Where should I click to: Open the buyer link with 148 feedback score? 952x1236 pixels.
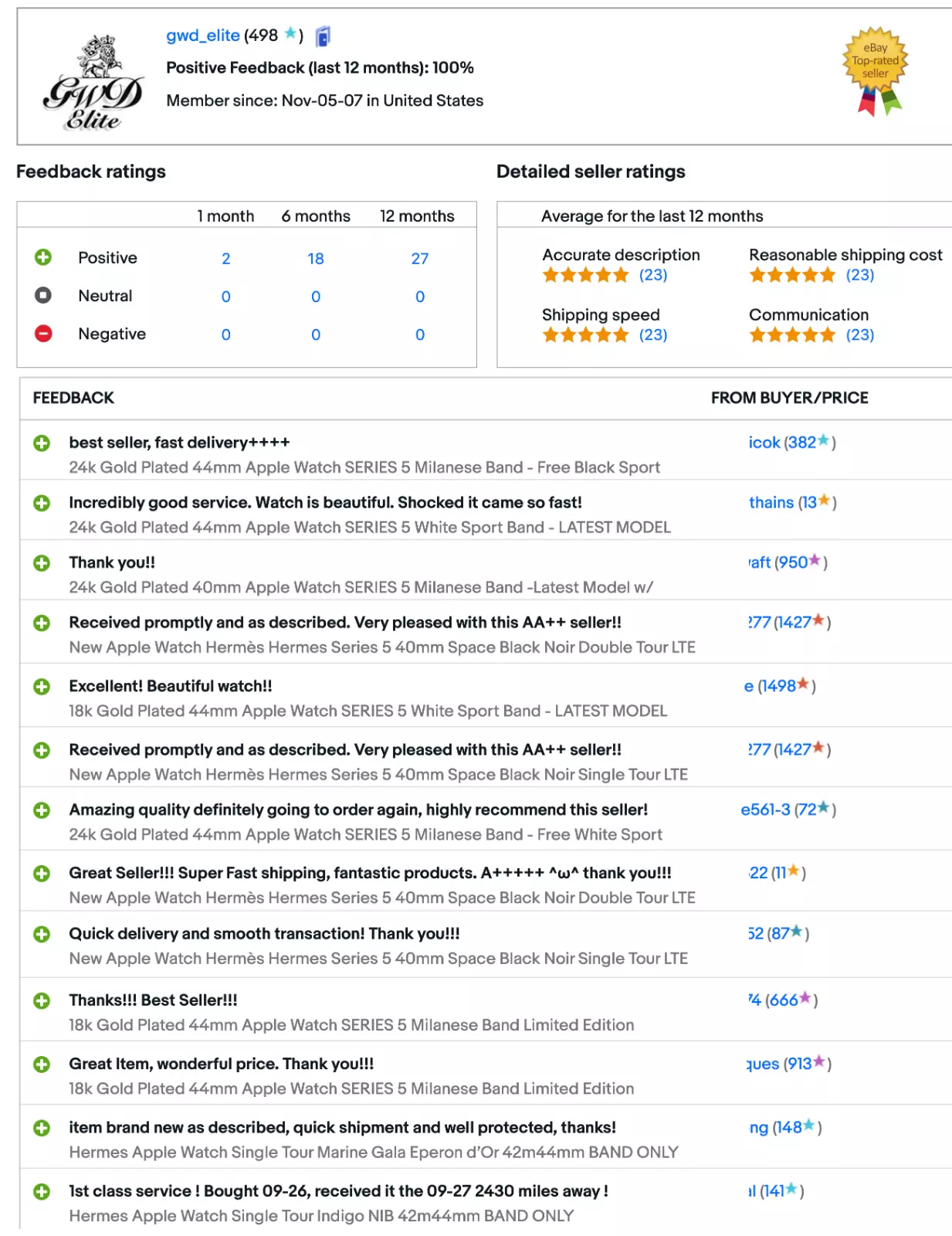coord(759,1127)
